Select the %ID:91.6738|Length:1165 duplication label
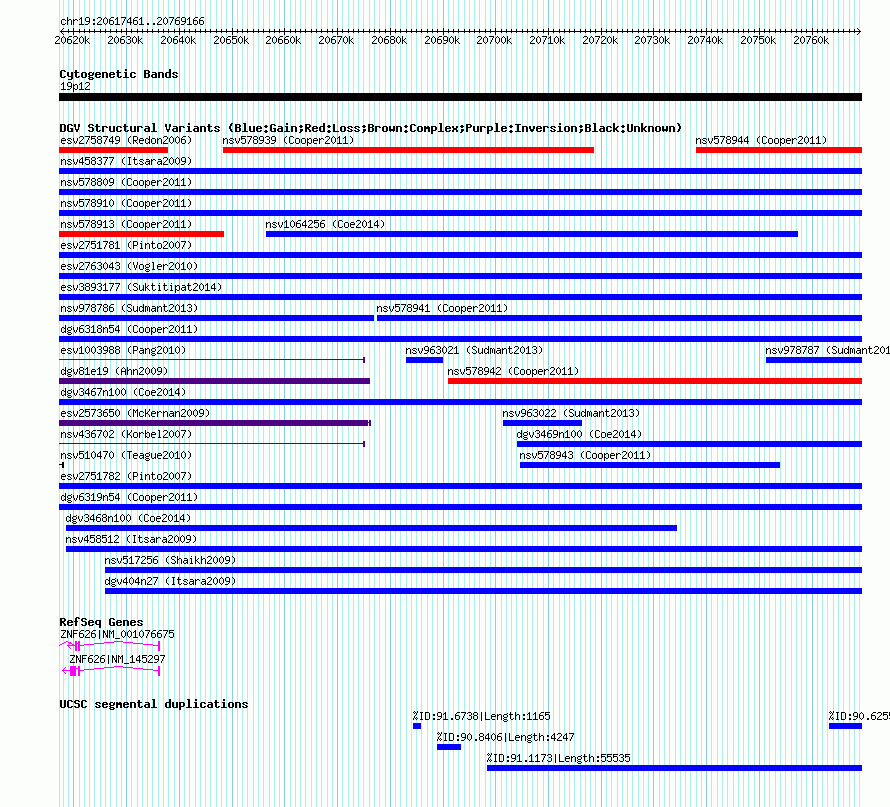 point(481,716)
